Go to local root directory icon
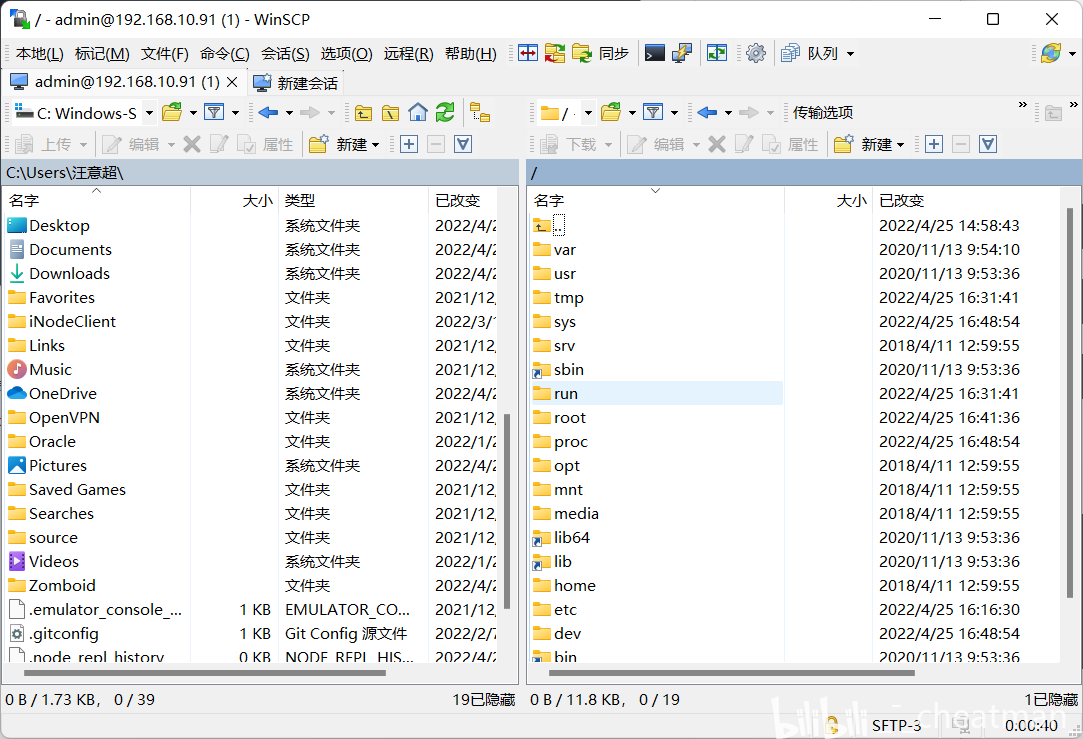The height and width of the screenshot is (739, 1083). pyautogui.click(x=390, y=113)
